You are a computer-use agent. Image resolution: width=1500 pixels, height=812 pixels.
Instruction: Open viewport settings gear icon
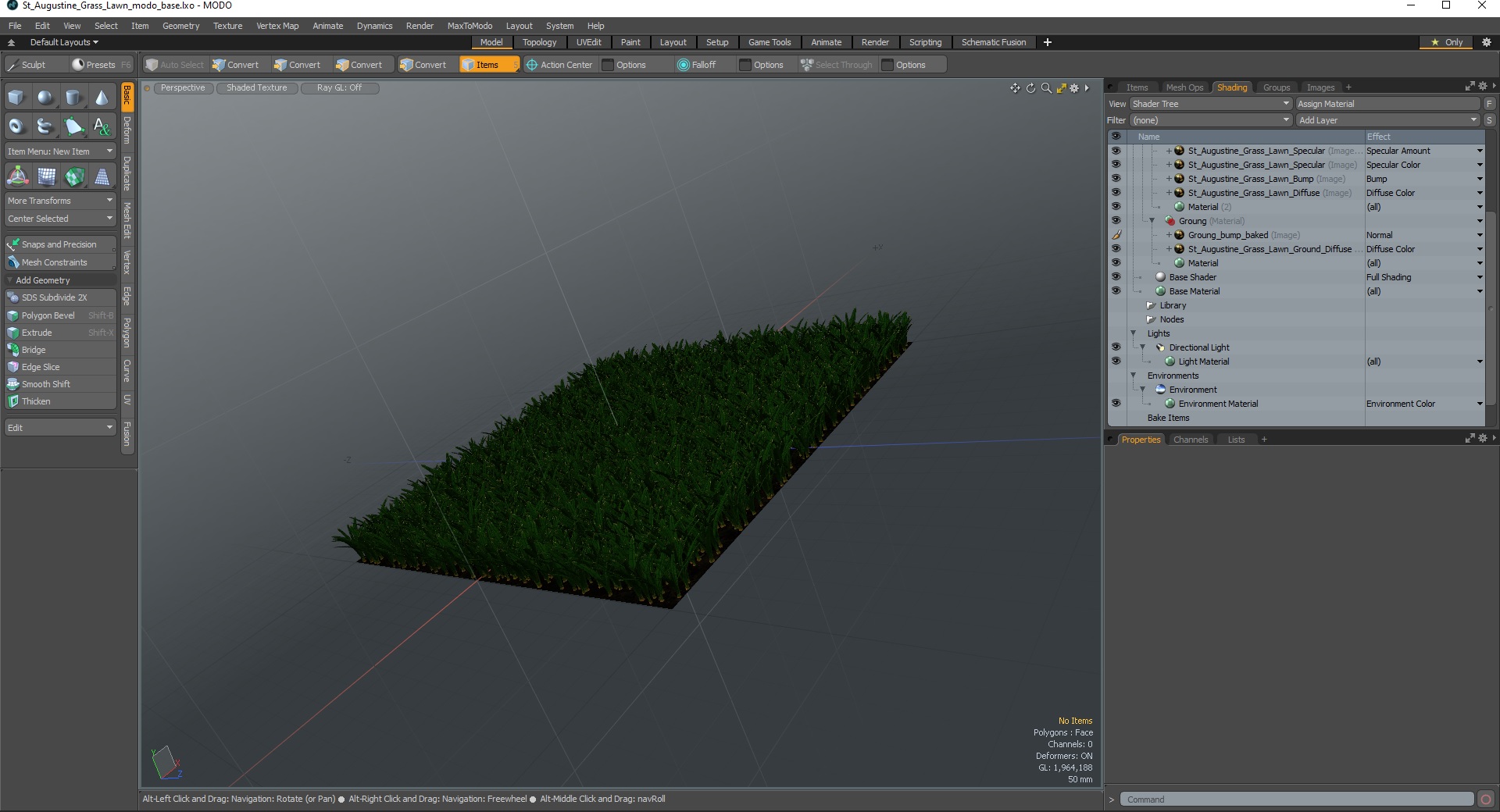(1074, 88)
